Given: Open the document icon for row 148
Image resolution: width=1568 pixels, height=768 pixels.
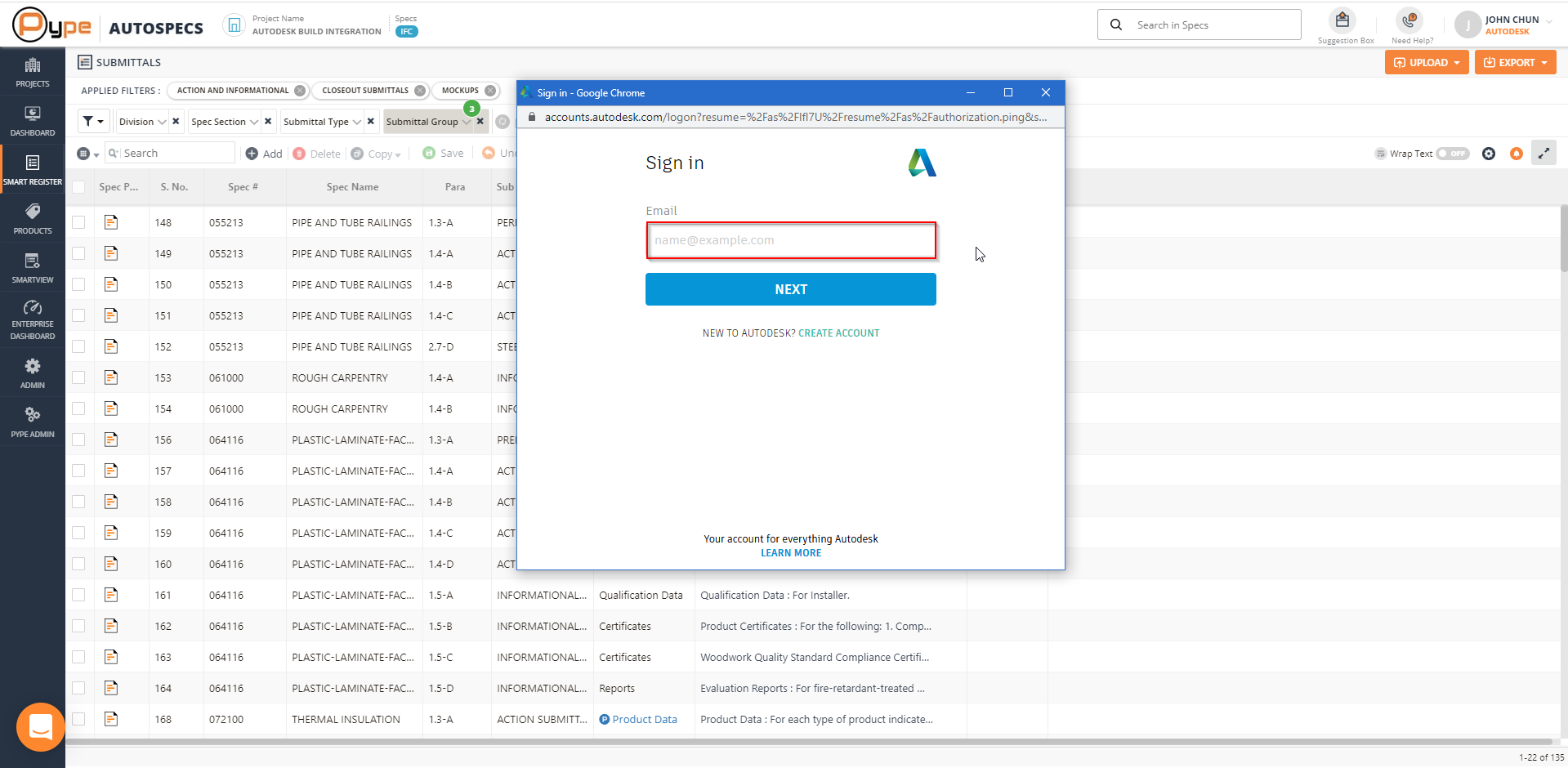Looking at the screenshot, I should (x=111, y=222).
